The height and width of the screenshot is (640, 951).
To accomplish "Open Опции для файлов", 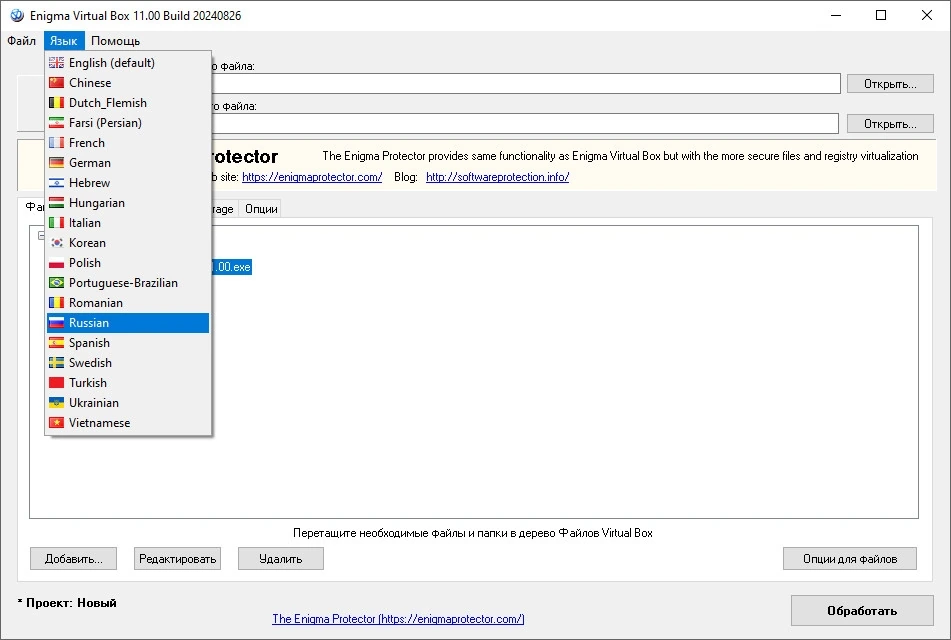I will coord(850,559).
